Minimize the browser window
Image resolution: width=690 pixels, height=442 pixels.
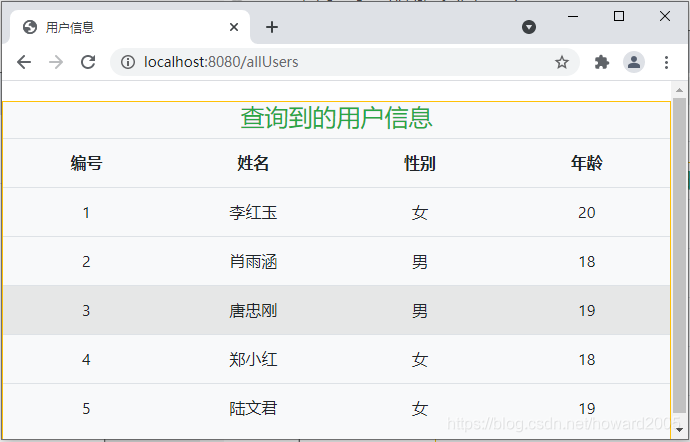[x=573, y=16]
